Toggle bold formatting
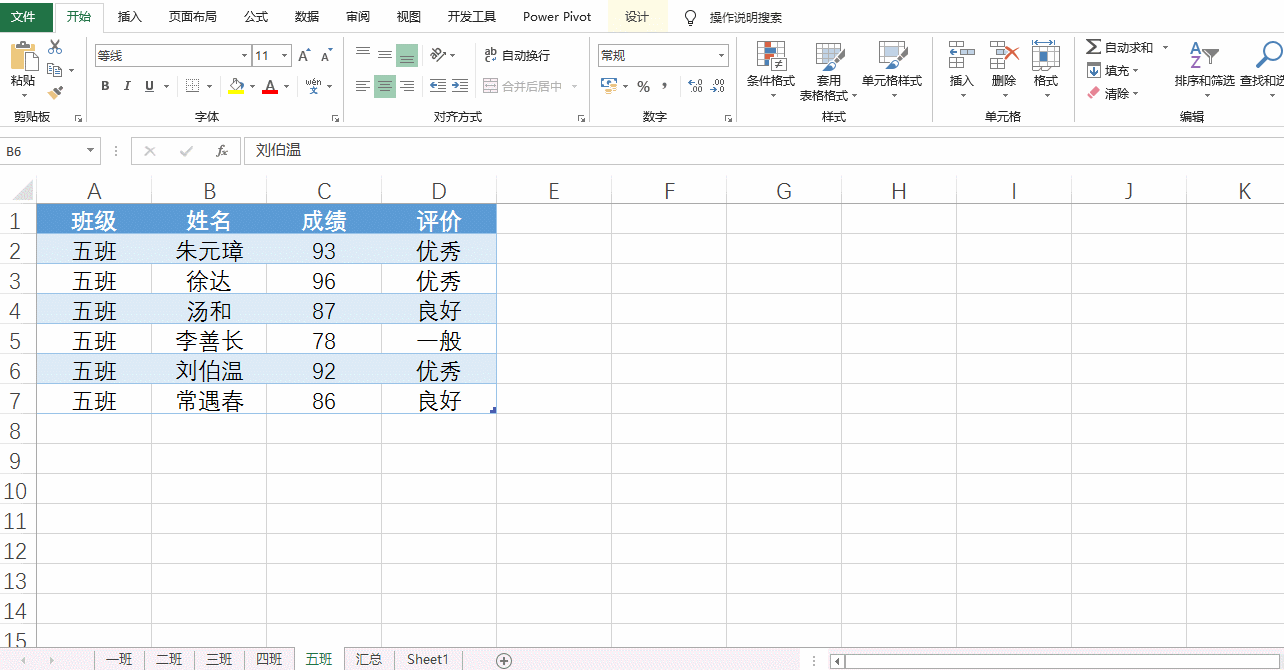 coord(104,86)
